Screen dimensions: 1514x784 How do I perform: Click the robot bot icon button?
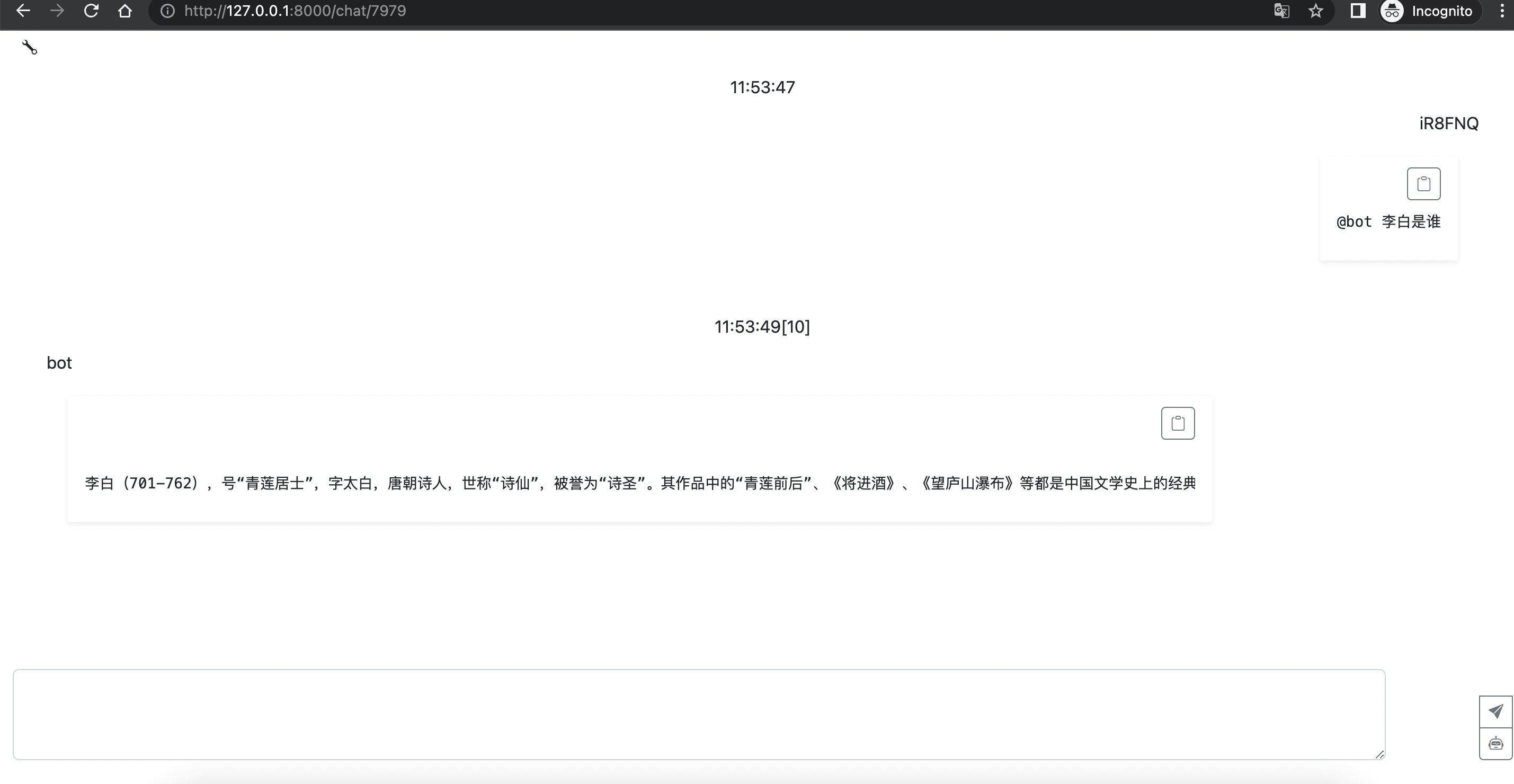[x=1495, y=744]
